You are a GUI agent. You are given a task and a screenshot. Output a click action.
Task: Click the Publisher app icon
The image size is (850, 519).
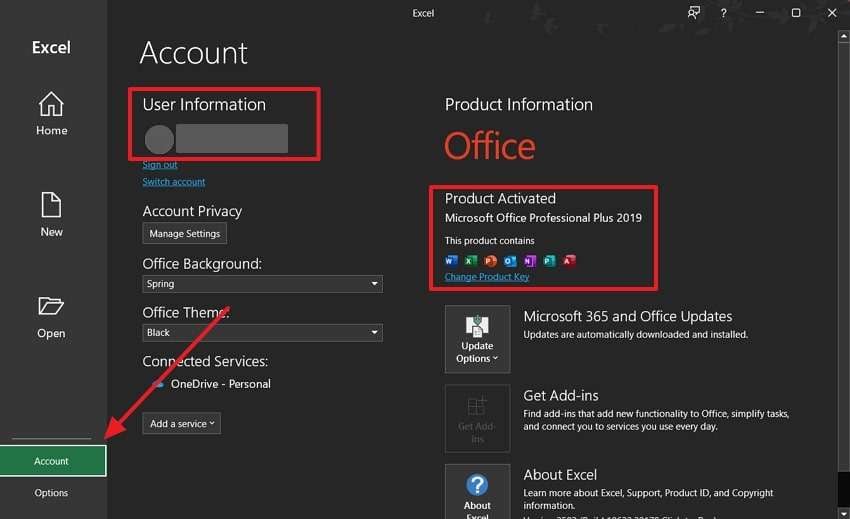(x=549, y=261)
